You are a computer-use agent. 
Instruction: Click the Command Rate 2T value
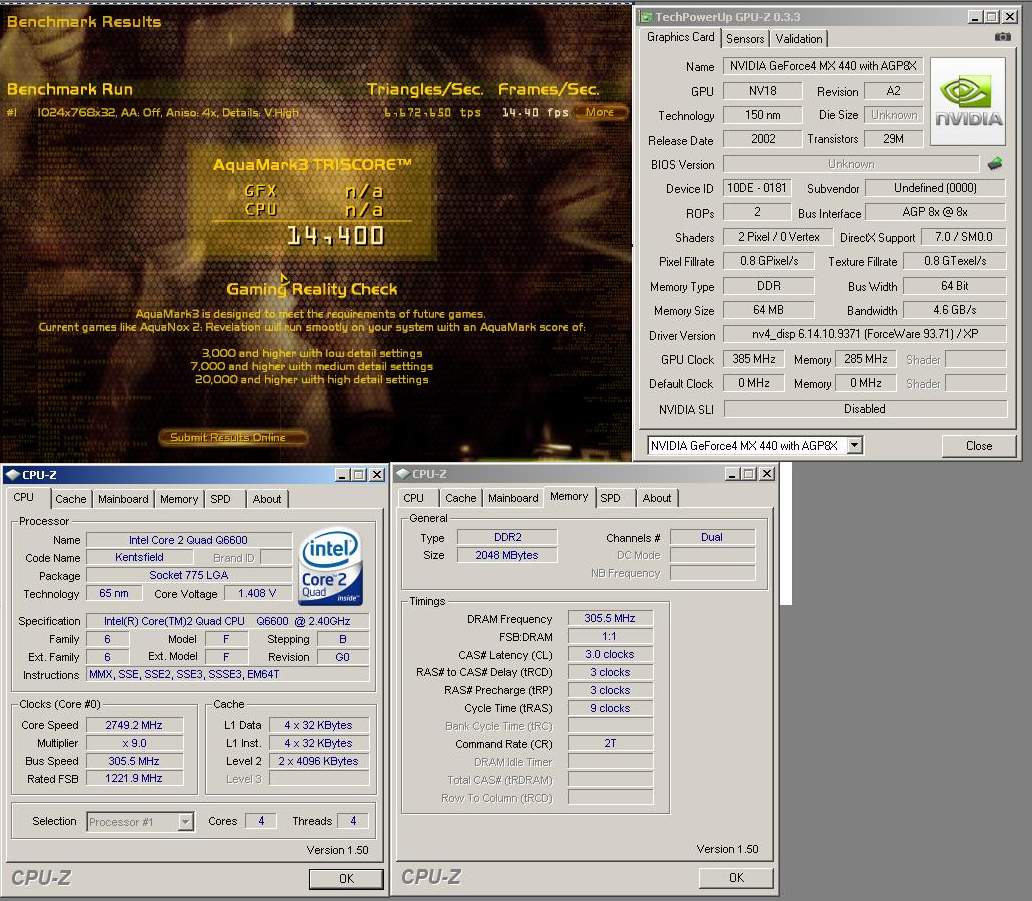609,744
